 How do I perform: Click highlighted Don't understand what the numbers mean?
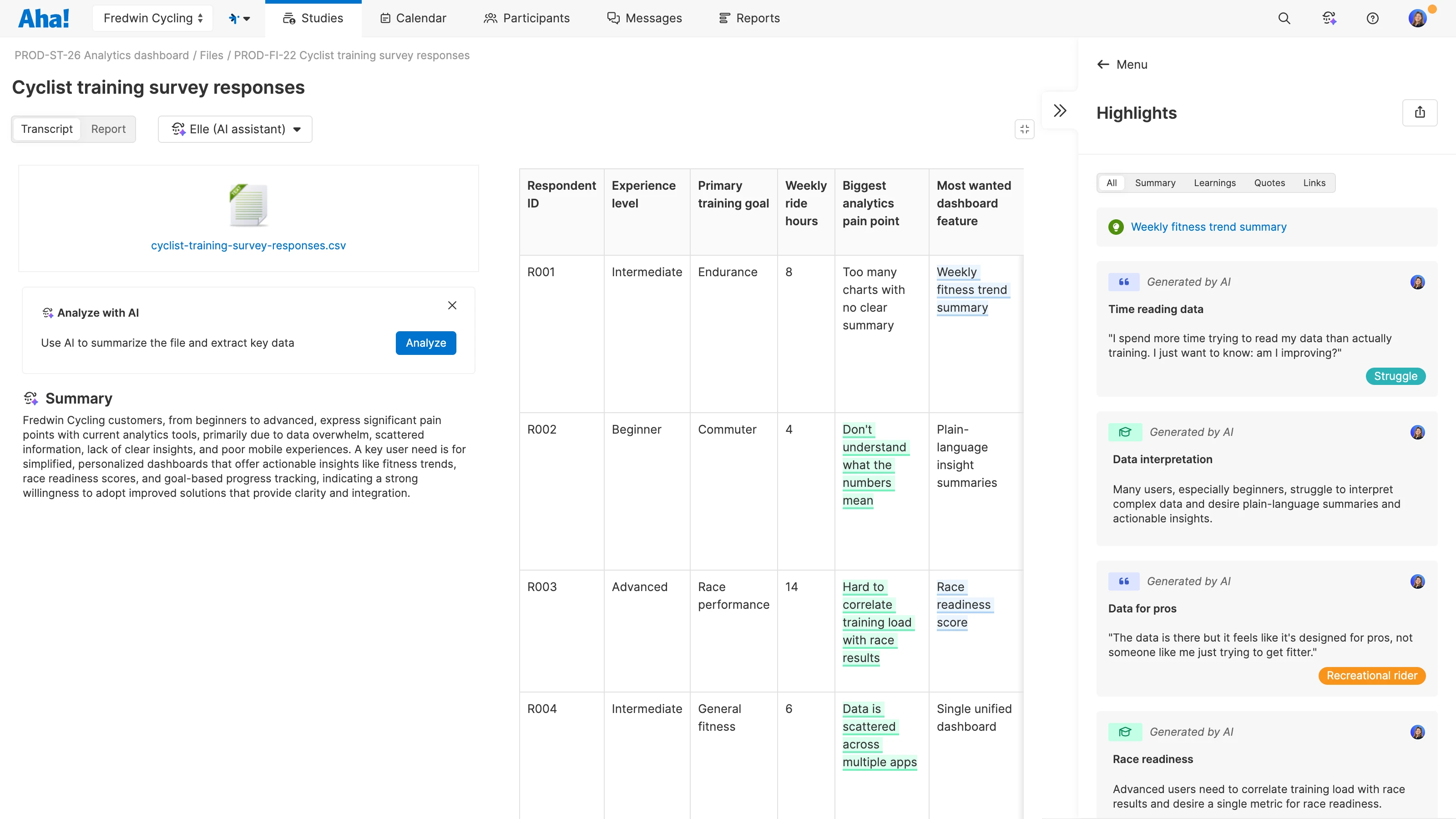[875, 465]
